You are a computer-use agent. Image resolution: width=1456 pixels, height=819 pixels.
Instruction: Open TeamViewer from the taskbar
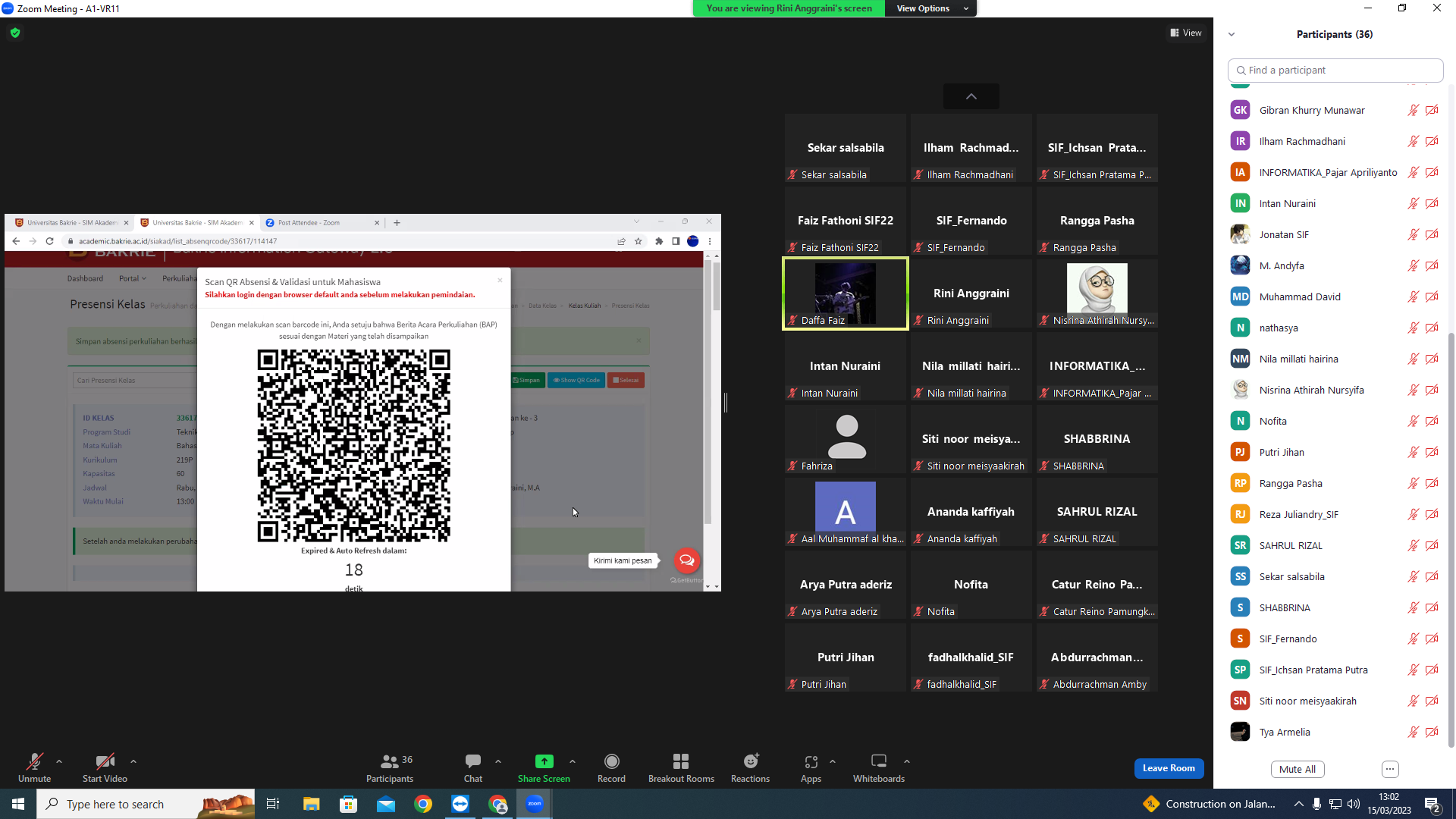(x=460, y=804)
